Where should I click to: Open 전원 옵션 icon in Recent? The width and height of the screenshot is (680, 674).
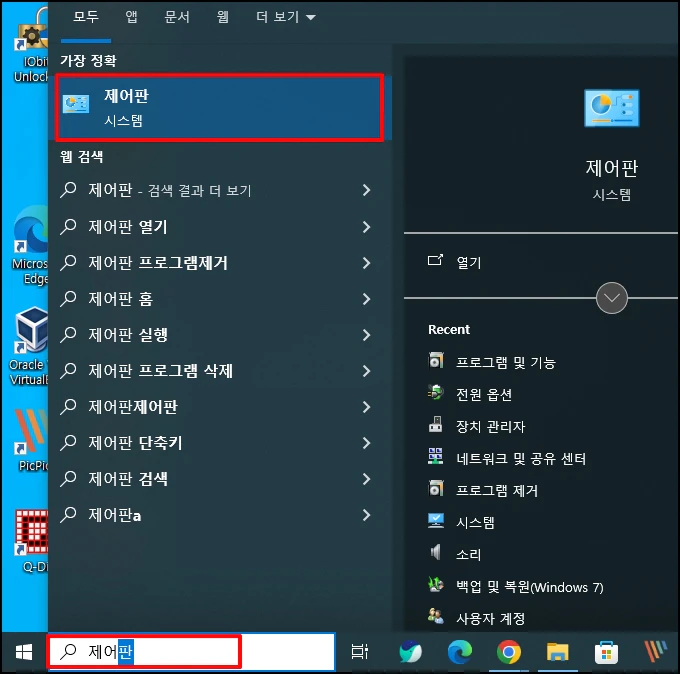pos(436,393)
